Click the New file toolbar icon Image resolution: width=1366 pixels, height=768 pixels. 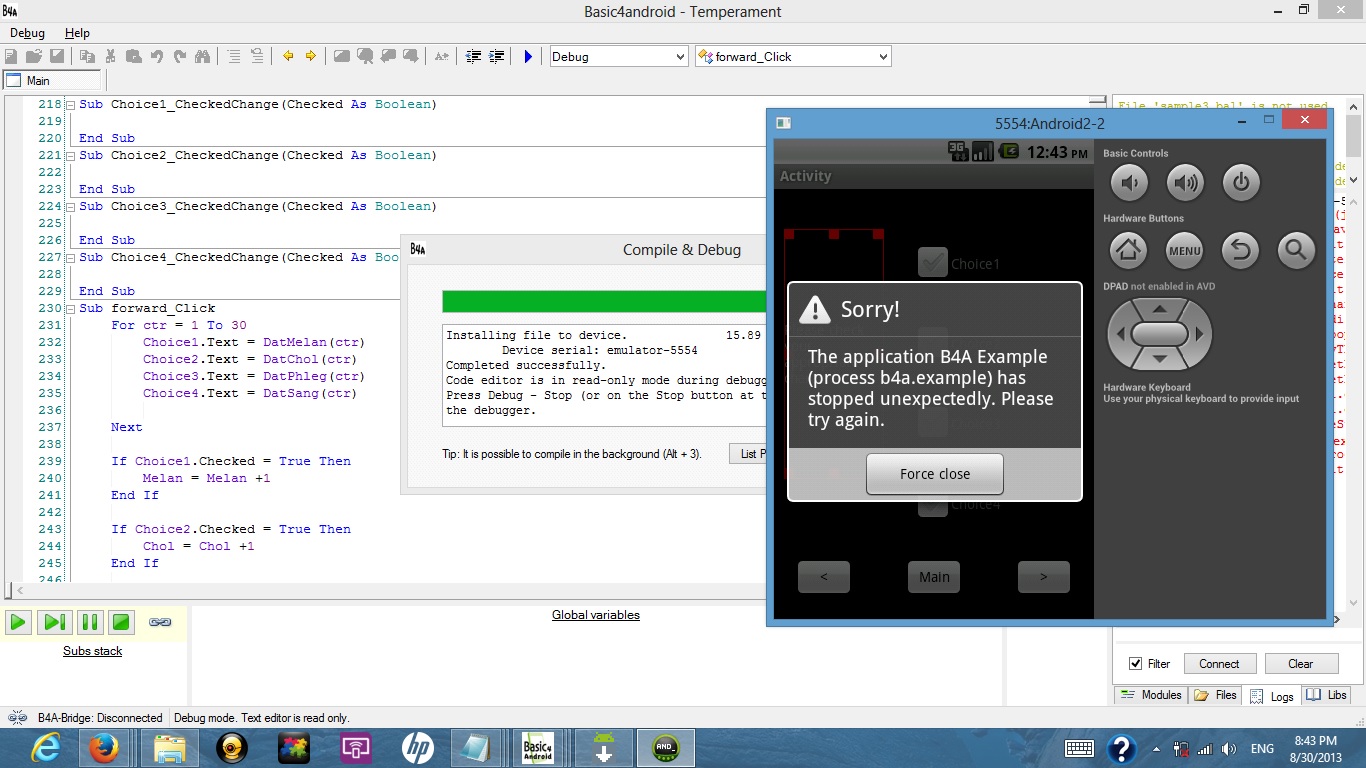tap(12, 57)
